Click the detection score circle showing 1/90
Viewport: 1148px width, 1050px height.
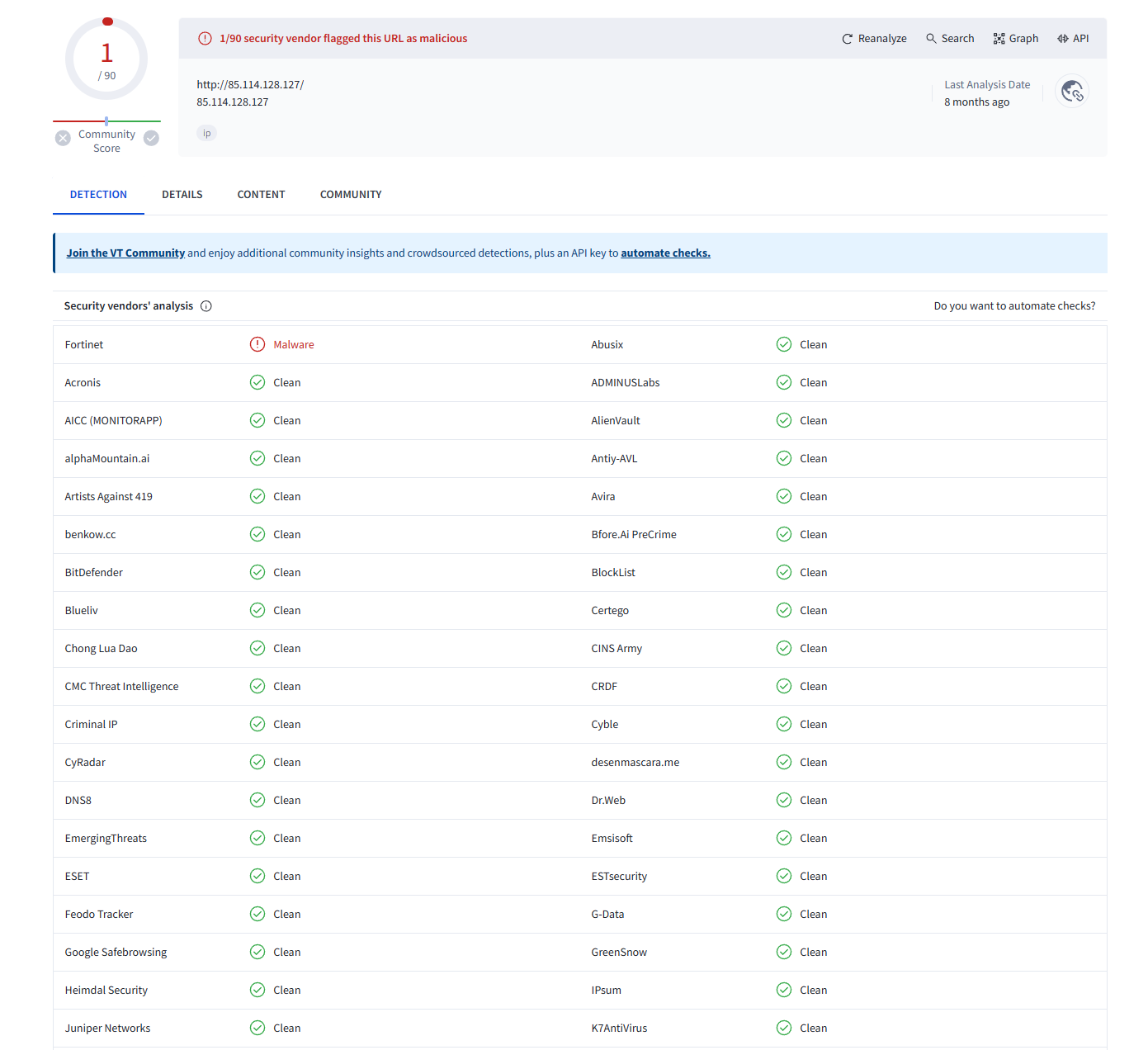[x=106, y=59]
